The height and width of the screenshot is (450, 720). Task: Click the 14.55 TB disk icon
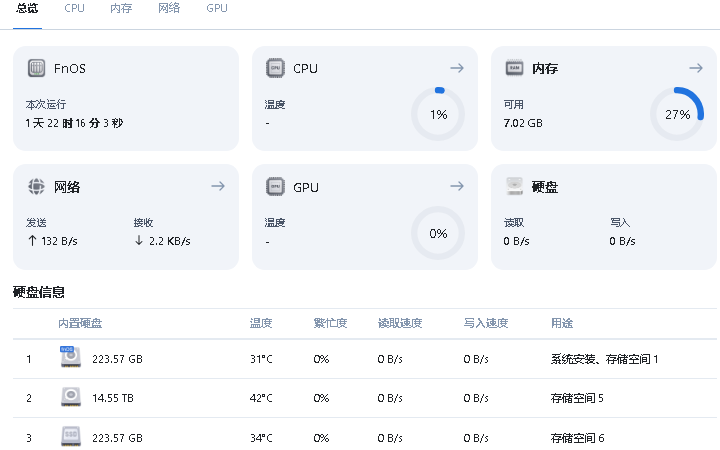click(71, 397)
